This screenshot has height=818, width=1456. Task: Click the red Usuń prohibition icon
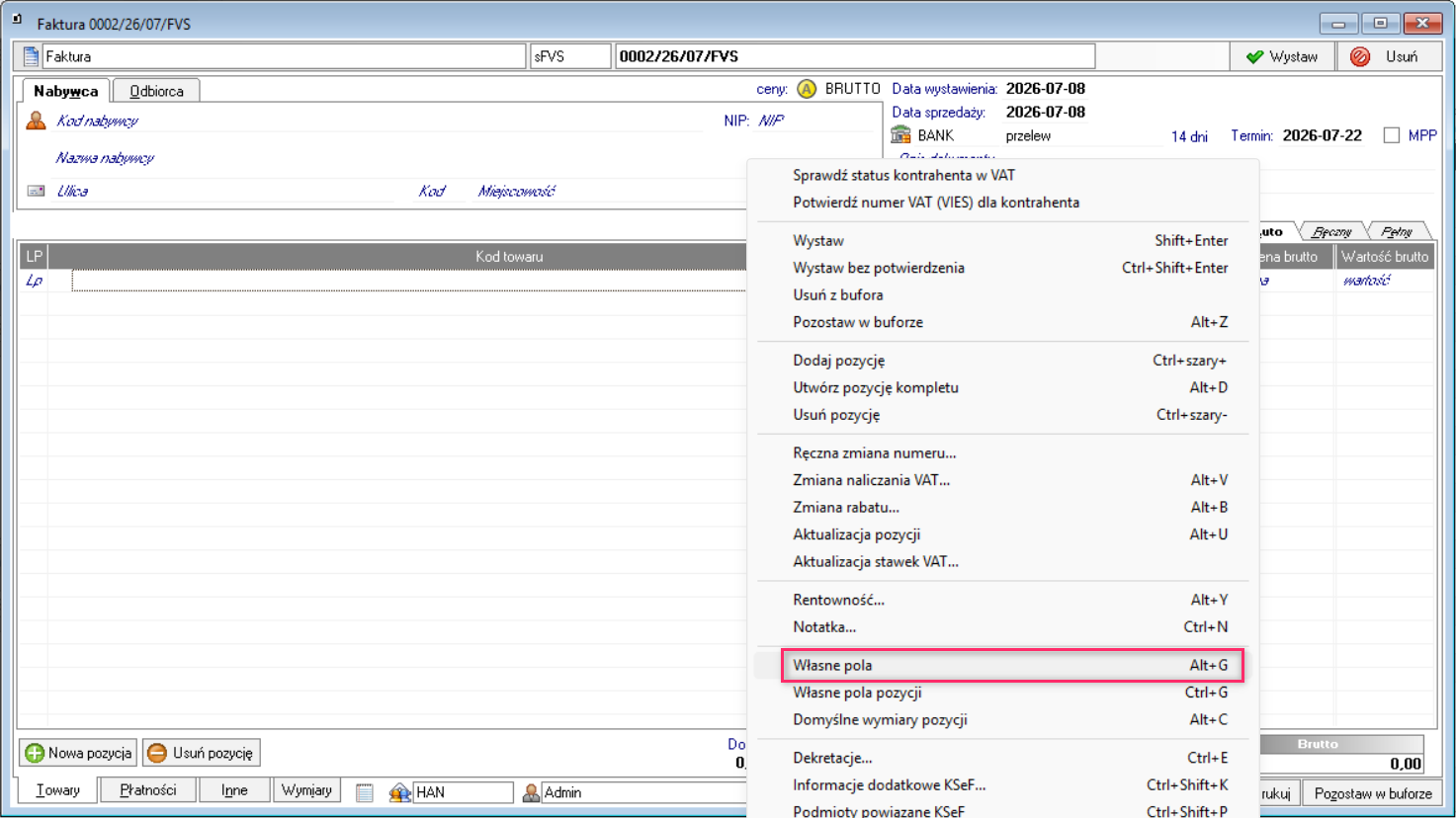(1360, 56)
